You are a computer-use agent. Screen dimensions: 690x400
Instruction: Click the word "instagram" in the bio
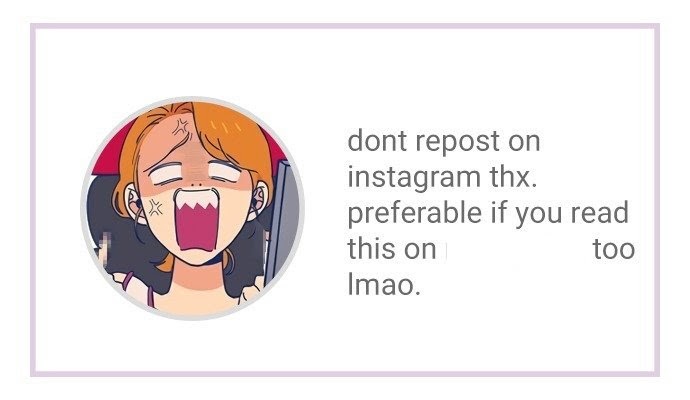click(414, 177)
